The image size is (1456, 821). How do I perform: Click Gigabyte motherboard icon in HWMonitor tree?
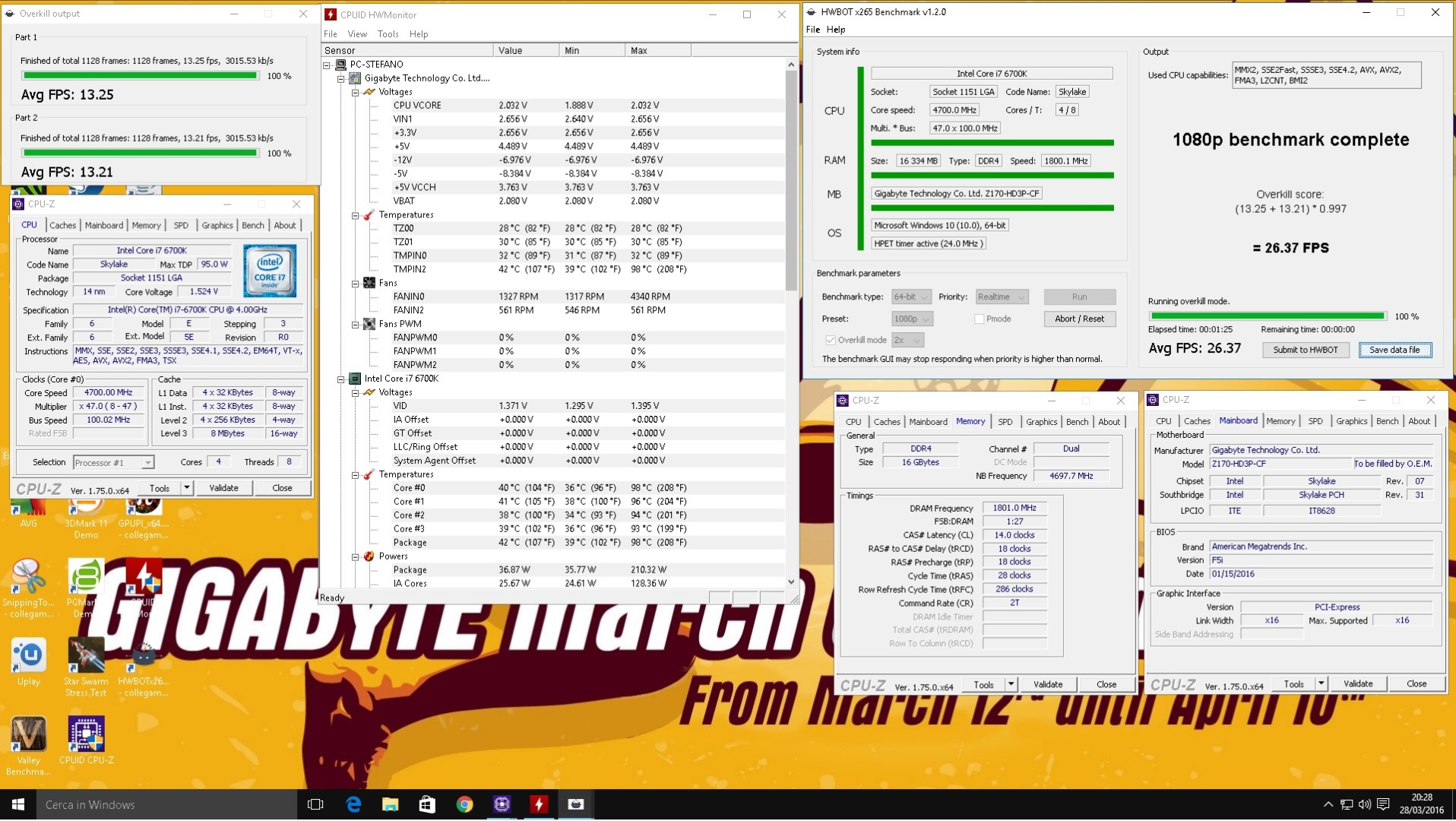355,78
